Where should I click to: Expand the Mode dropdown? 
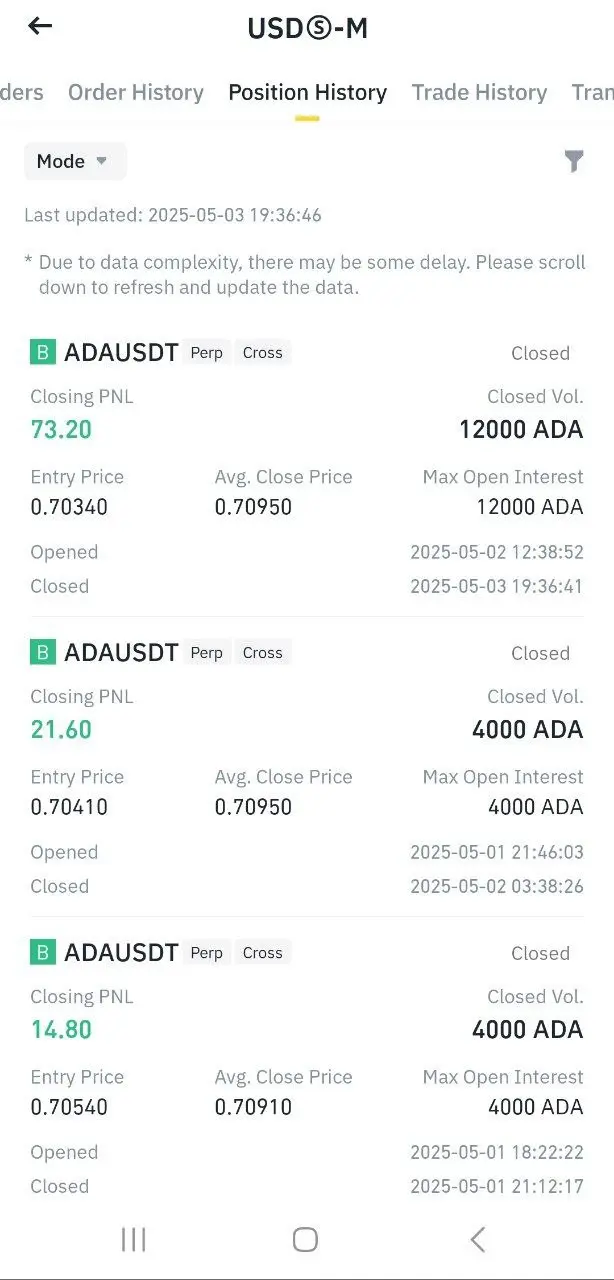point(75,161)
